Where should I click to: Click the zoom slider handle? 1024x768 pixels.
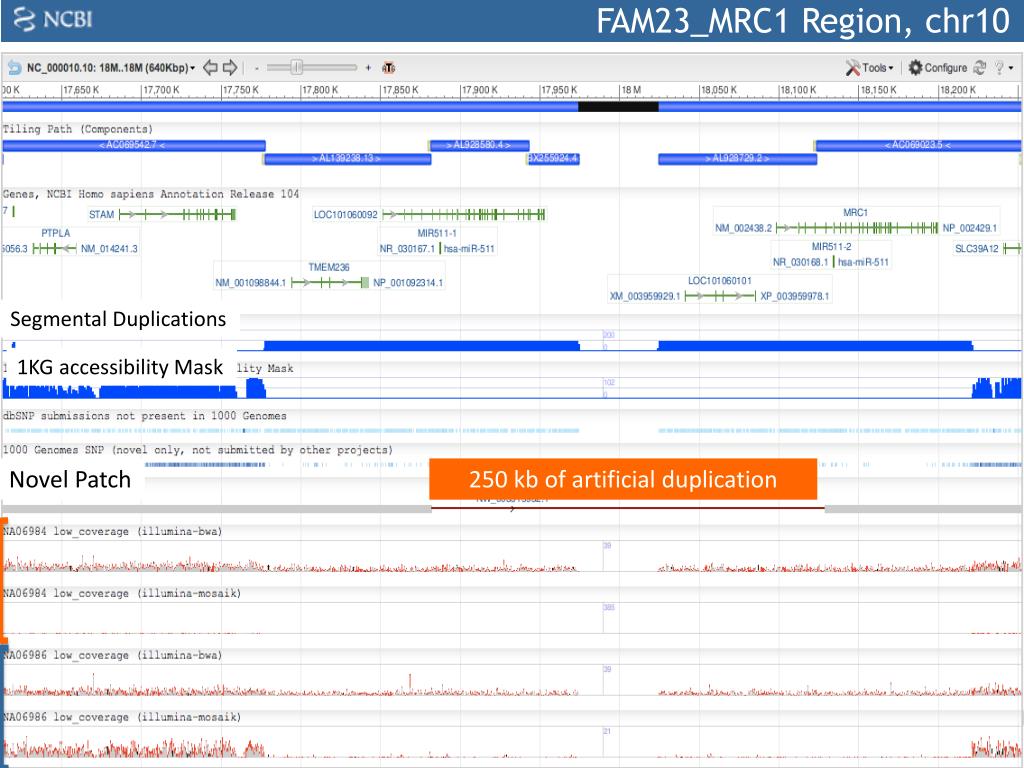coord(296,67)
